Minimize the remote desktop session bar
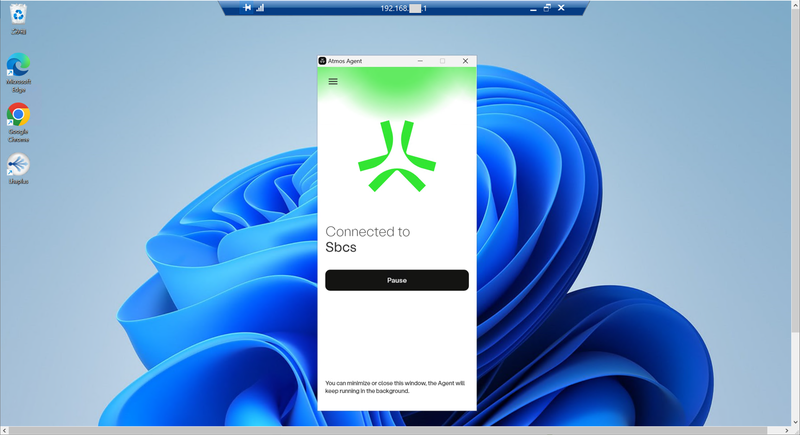 tap(533, 8)
